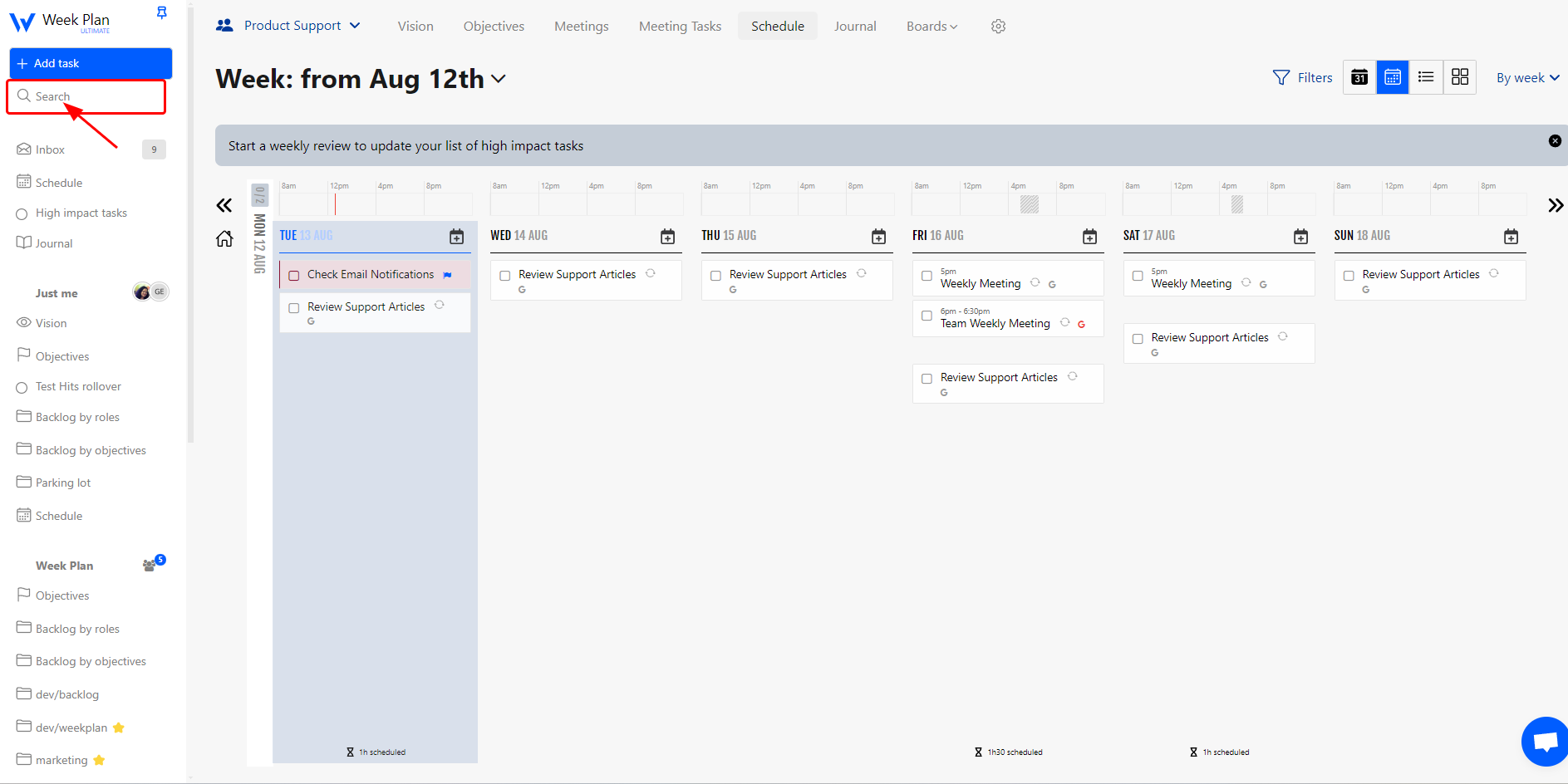Screen dimensions: 1568x784
Task: Click the pin sidebar icon
Action: coord(161,12)
